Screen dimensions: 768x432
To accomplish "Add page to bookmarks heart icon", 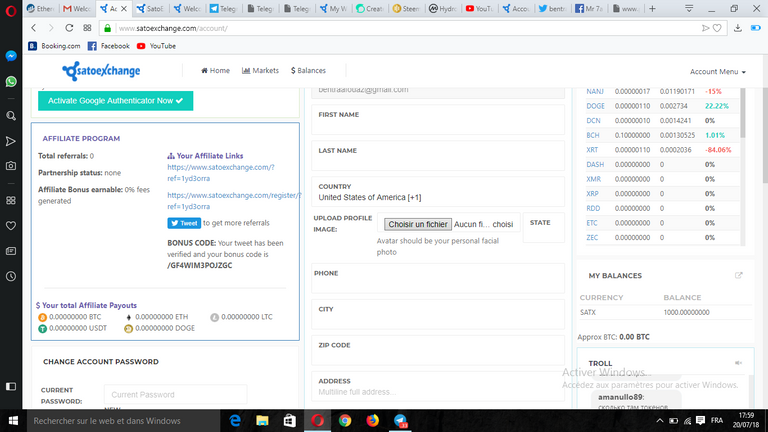I will (717, 28).
